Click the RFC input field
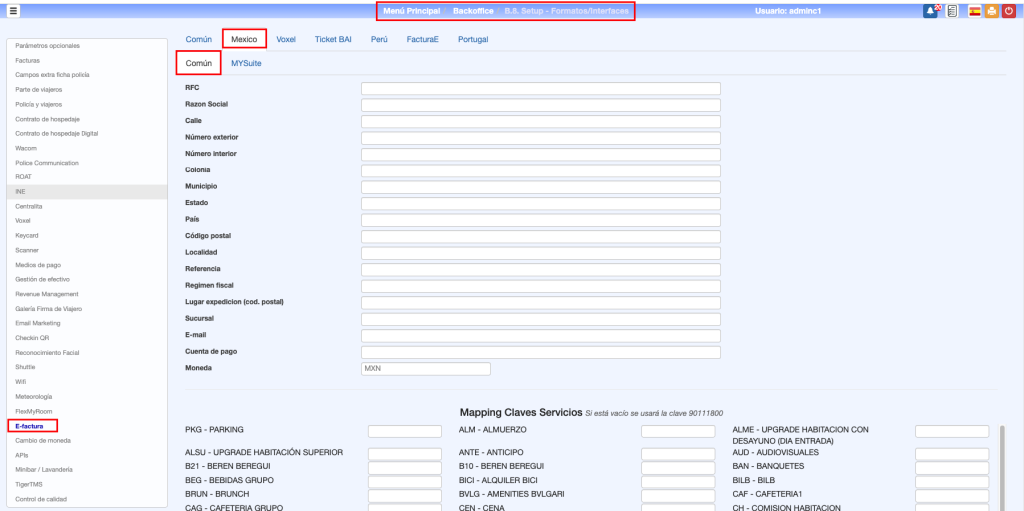Screen dimensions: 1024x511 [x=540, y=88]
